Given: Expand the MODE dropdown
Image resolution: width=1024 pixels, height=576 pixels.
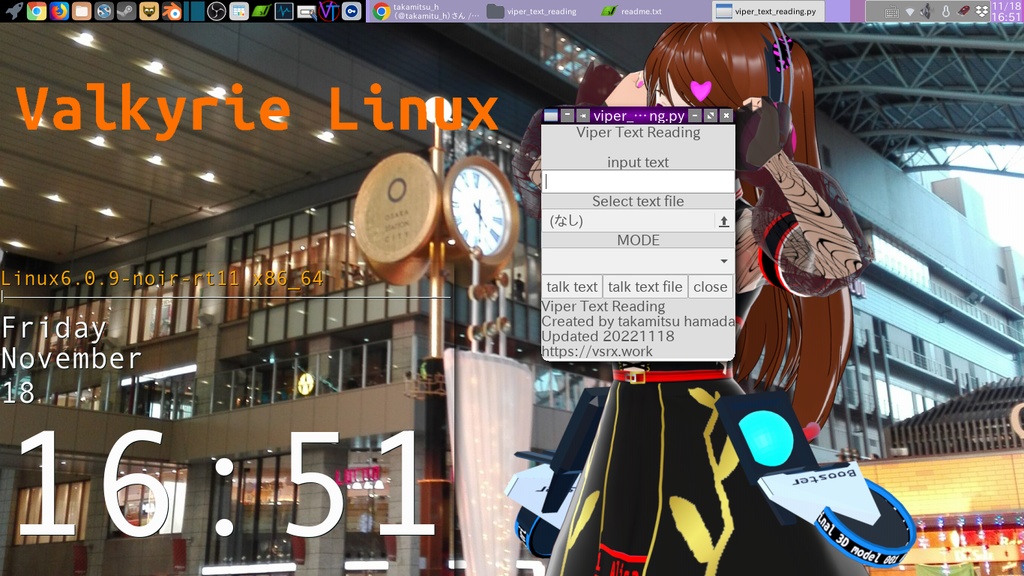Looking at the screenshot, I should tap(724, 260).
